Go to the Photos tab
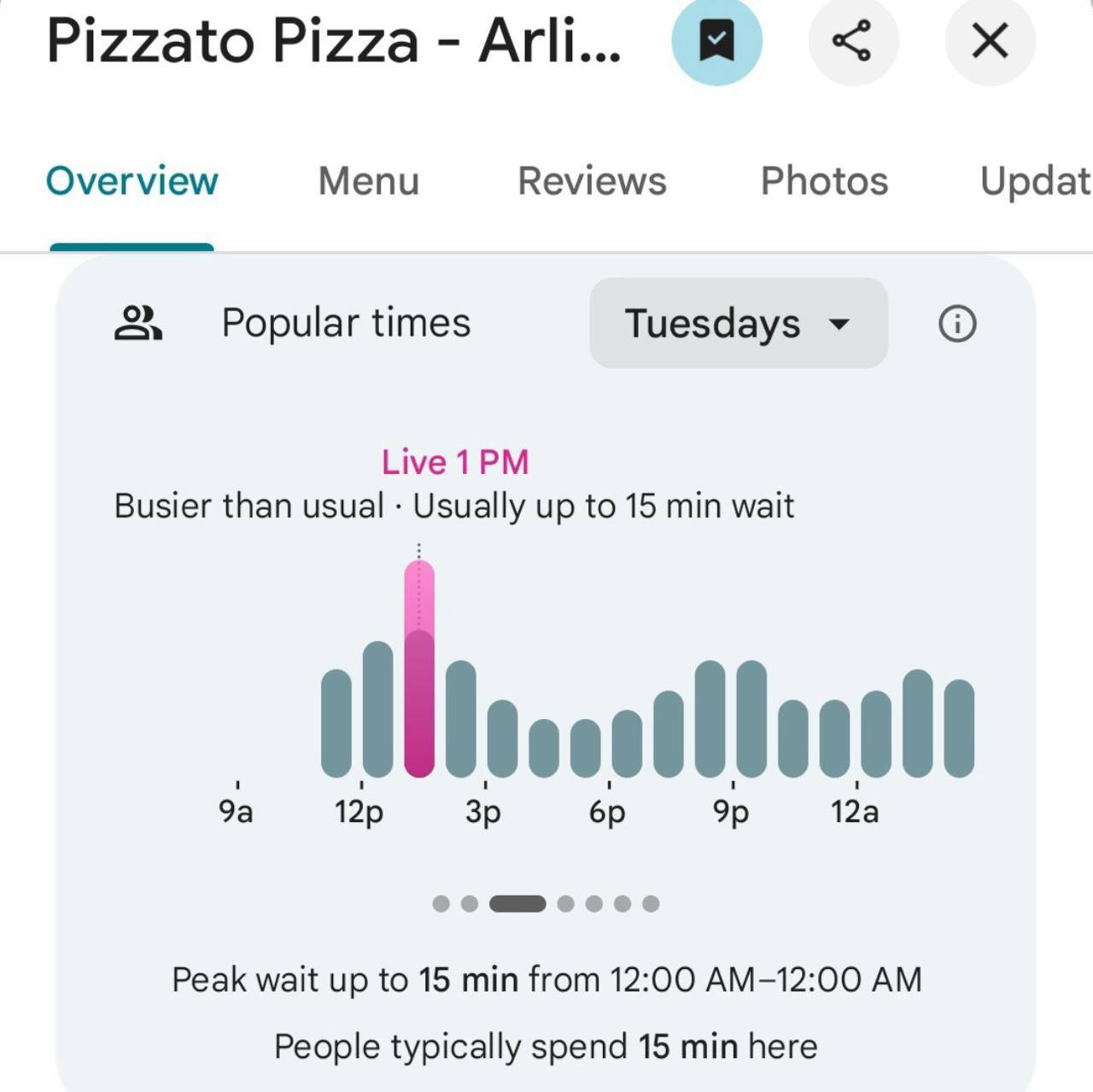The image size is (1093, 1092). (824, 181)
